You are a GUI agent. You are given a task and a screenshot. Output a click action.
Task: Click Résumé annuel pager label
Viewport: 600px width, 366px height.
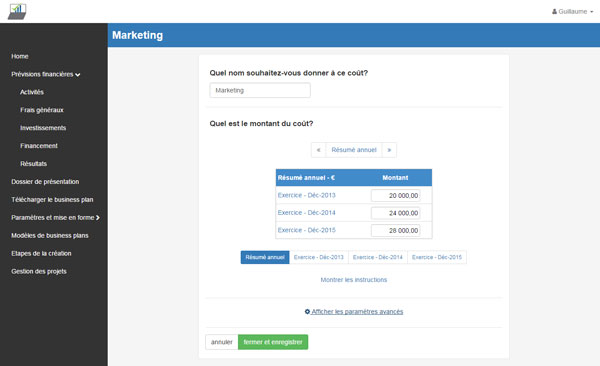point(354,150)
